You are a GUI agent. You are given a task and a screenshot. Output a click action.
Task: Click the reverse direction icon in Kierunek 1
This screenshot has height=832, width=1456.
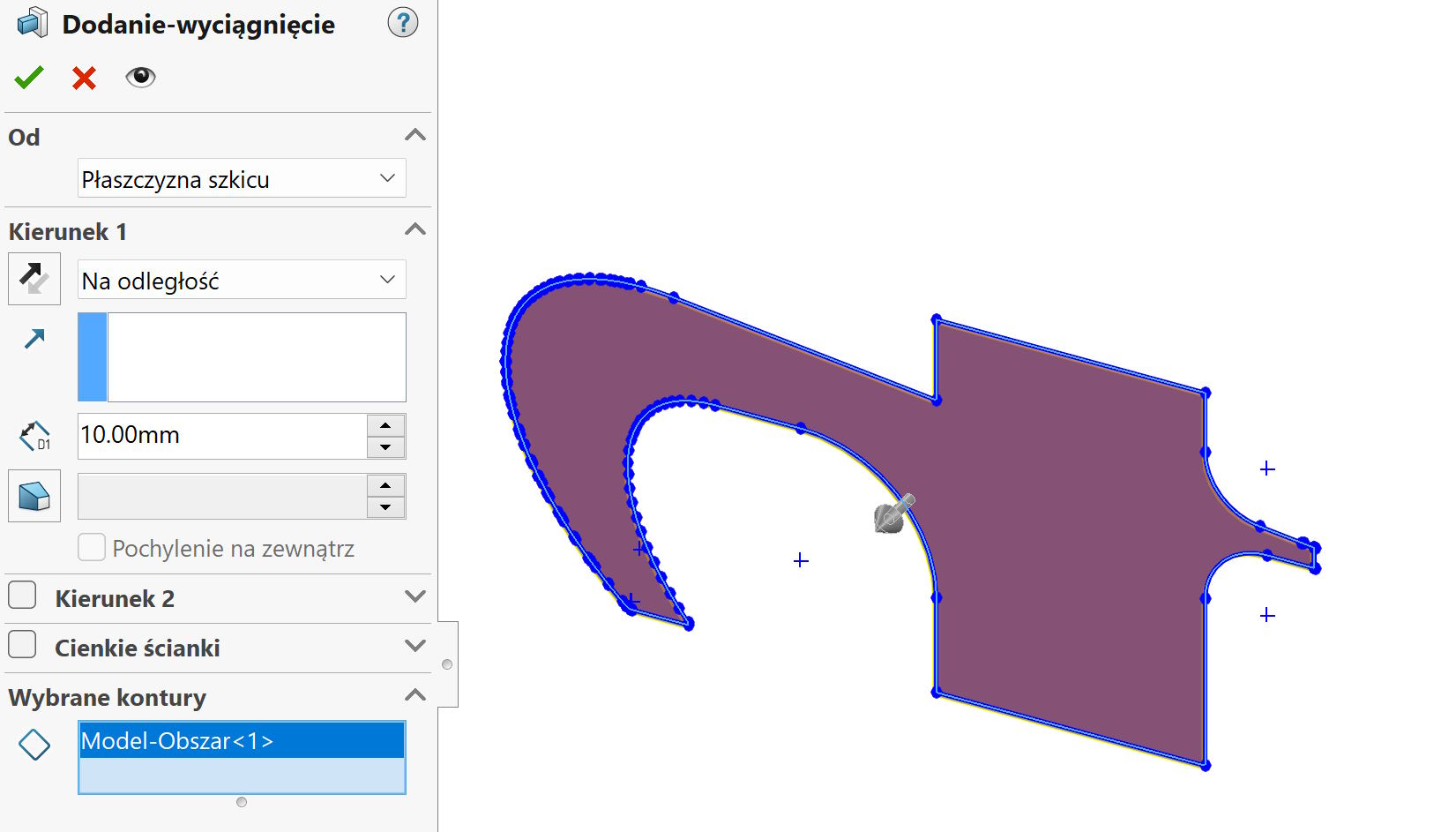click(34, 278)
